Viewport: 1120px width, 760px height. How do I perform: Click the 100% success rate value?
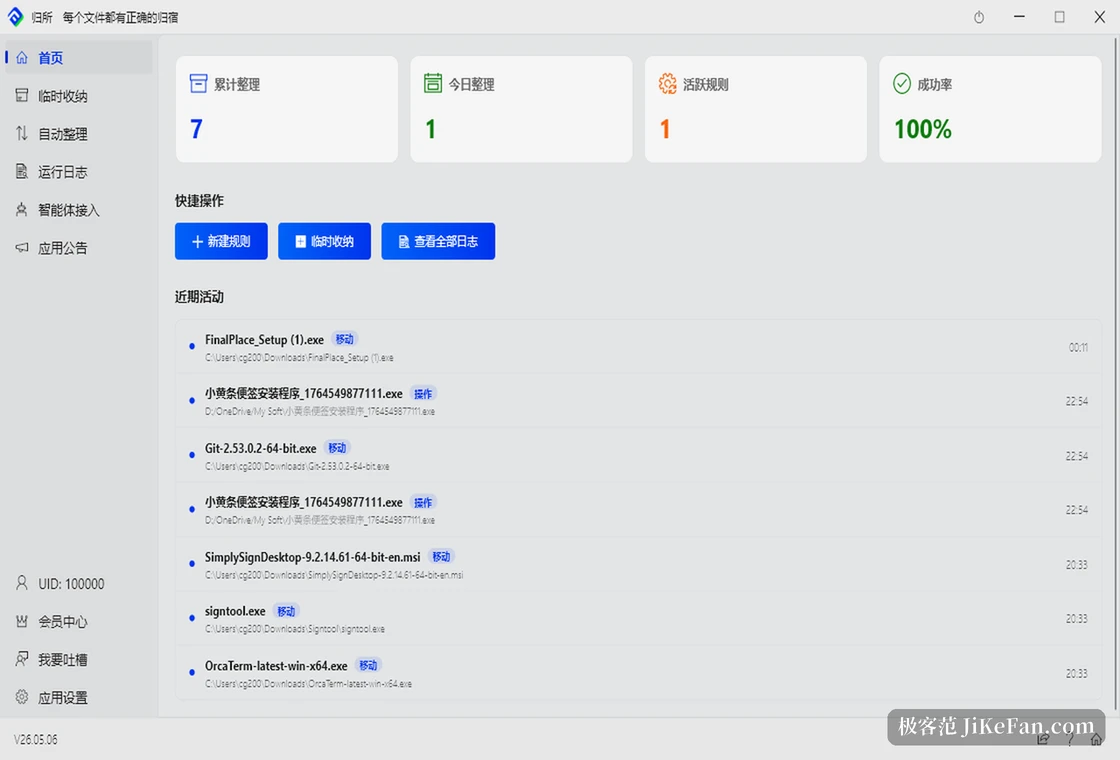coord(923,129)
